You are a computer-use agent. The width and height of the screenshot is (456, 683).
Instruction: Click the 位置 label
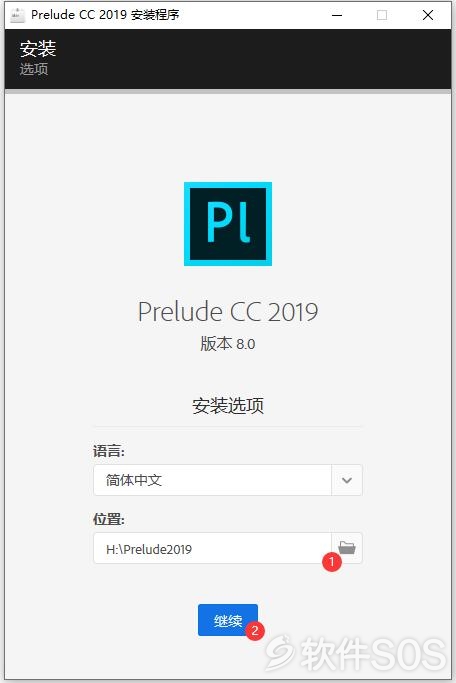(x=109, y=519)
